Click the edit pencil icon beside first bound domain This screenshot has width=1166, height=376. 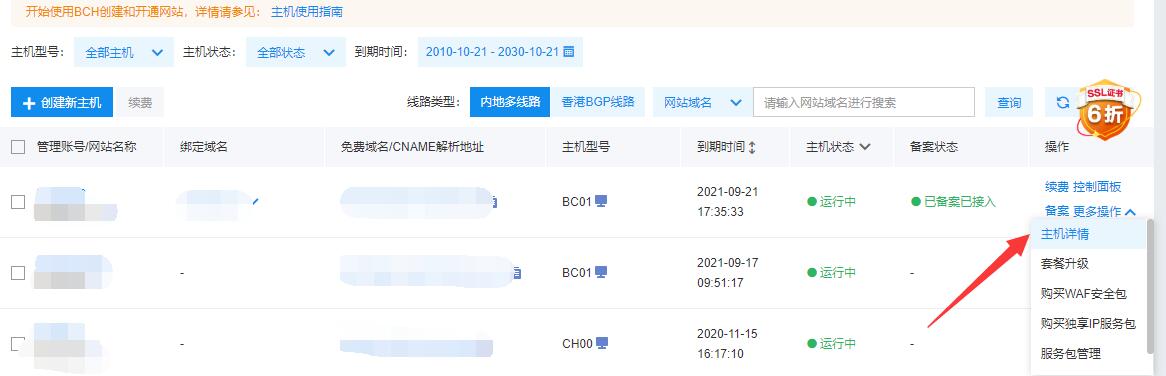coord(257,201)
